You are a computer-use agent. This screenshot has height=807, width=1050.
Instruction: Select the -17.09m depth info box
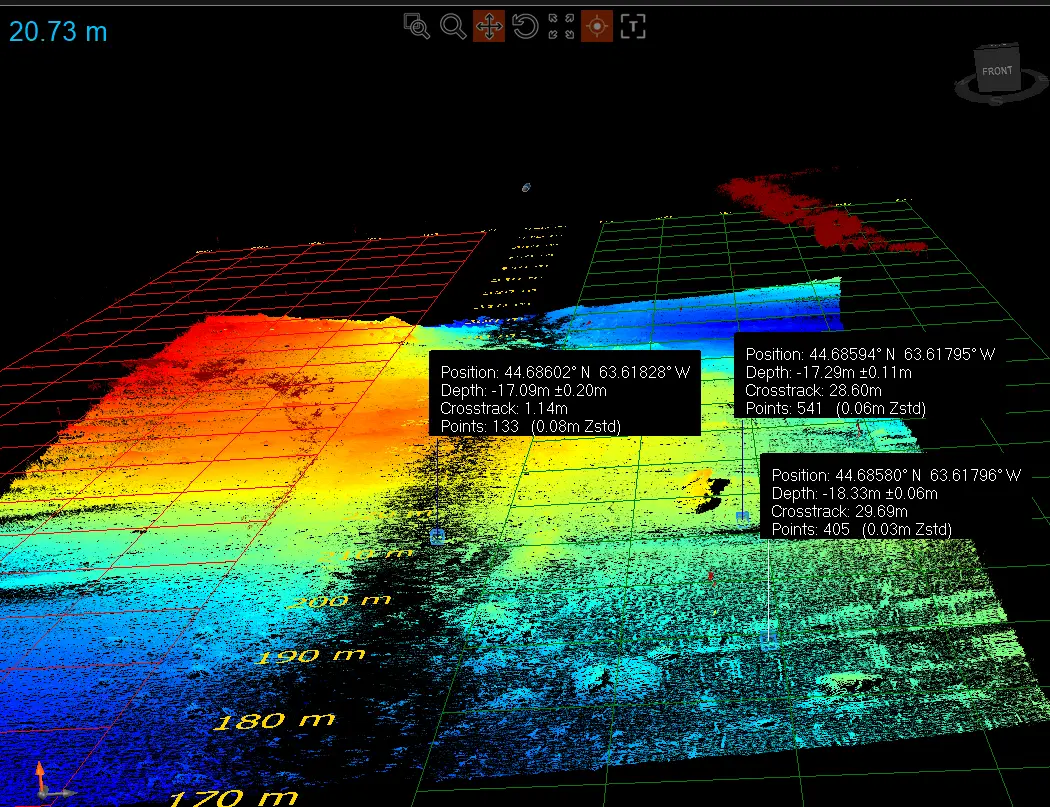coord(564,393)
